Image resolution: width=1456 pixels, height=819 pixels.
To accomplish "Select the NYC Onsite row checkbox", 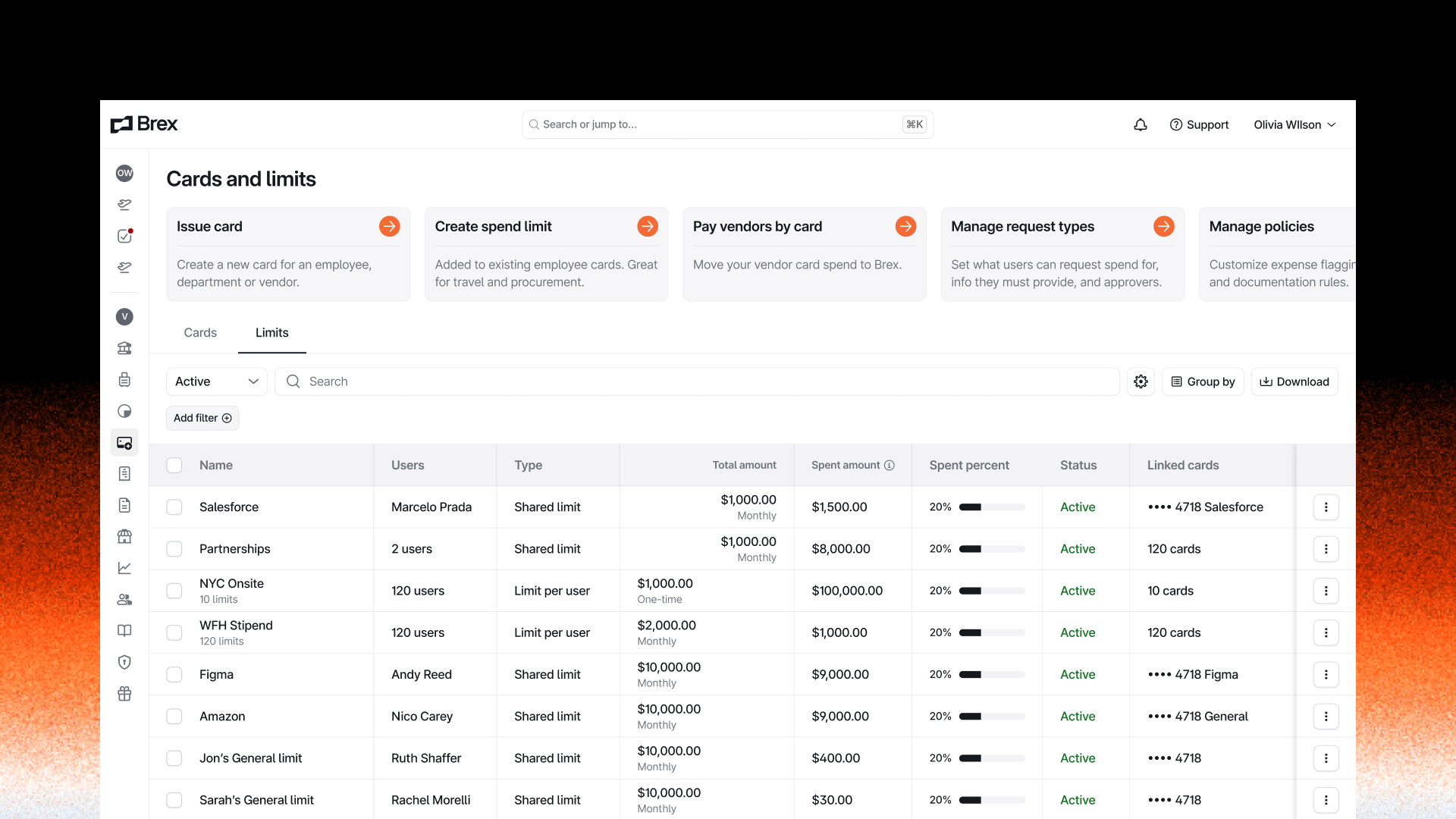I will (174, 591).
